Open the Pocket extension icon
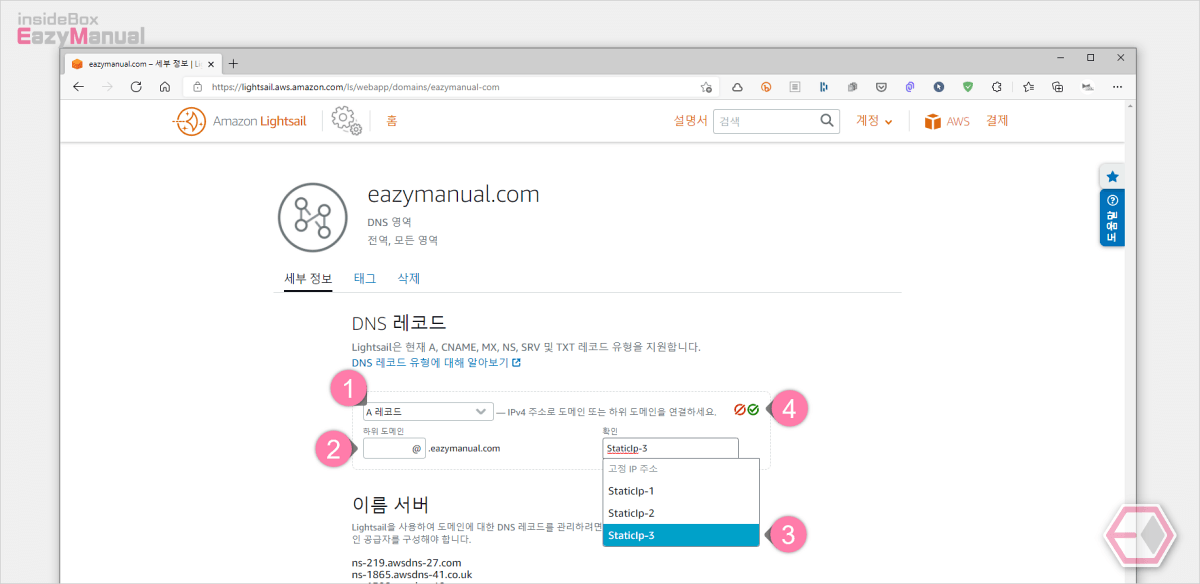 (881, 87)
